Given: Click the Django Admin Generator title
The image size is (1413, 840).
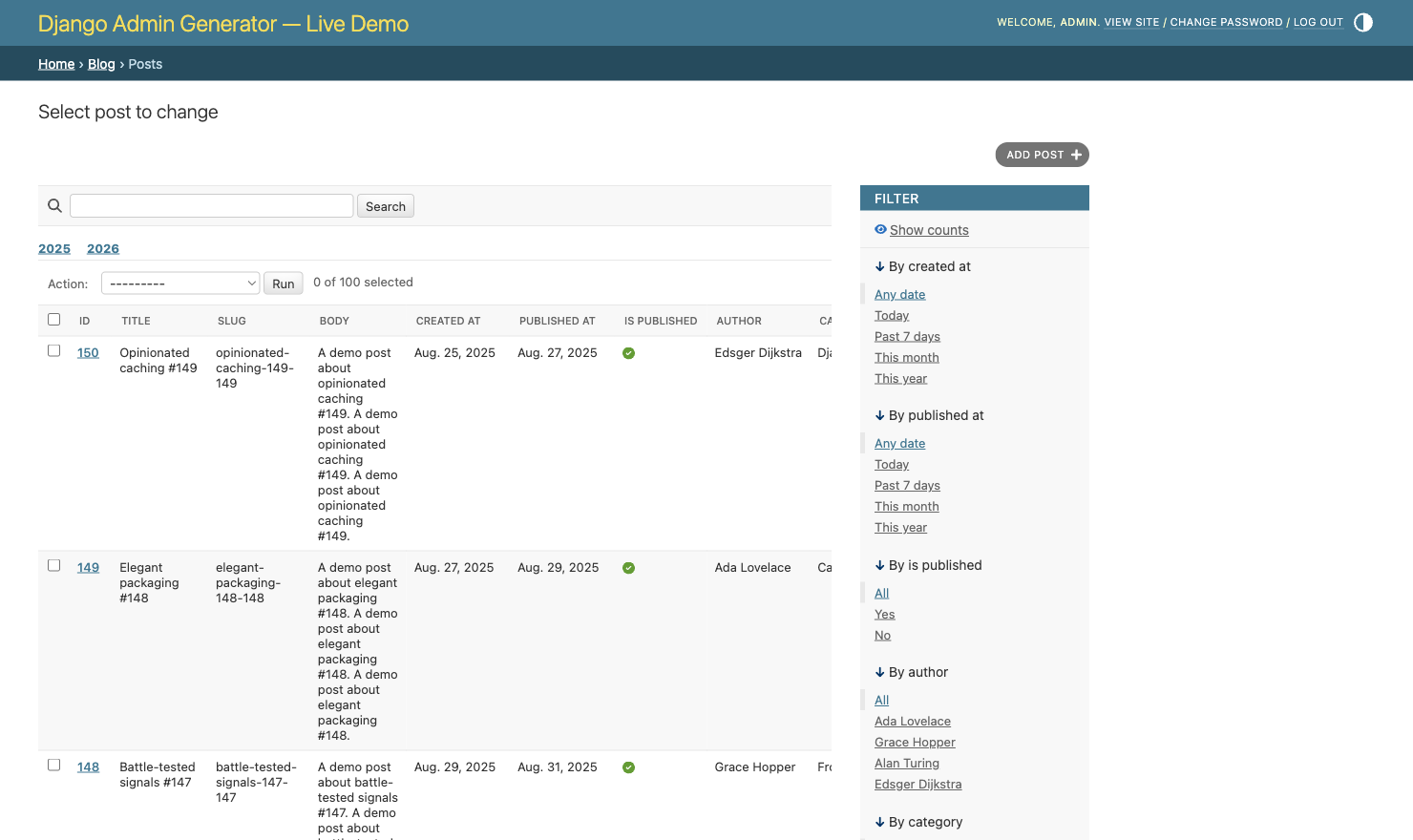Looking at the screenshot, I should (223, 24).
